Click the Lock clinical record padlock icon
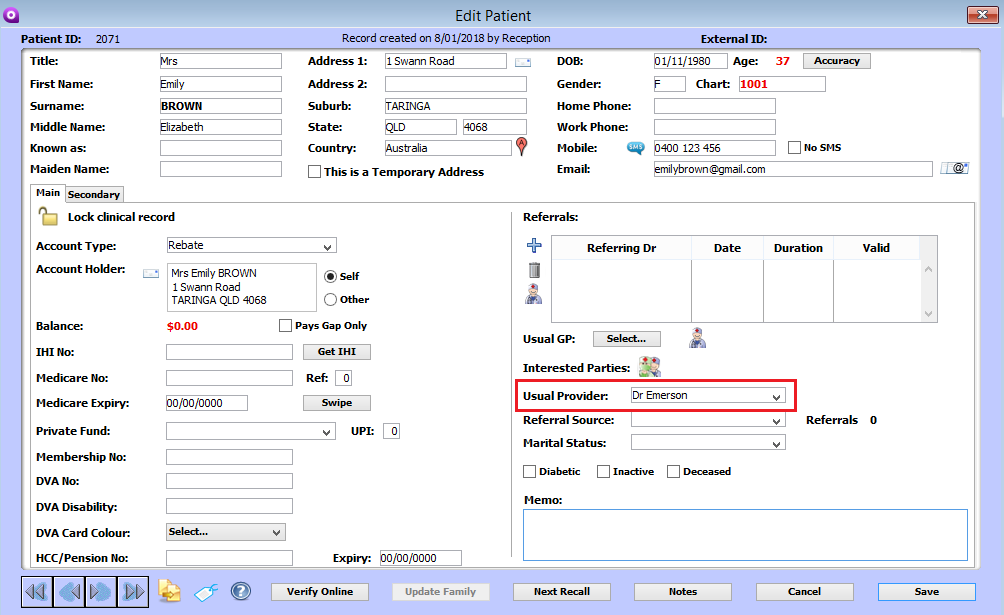 (x=48, y=217)
